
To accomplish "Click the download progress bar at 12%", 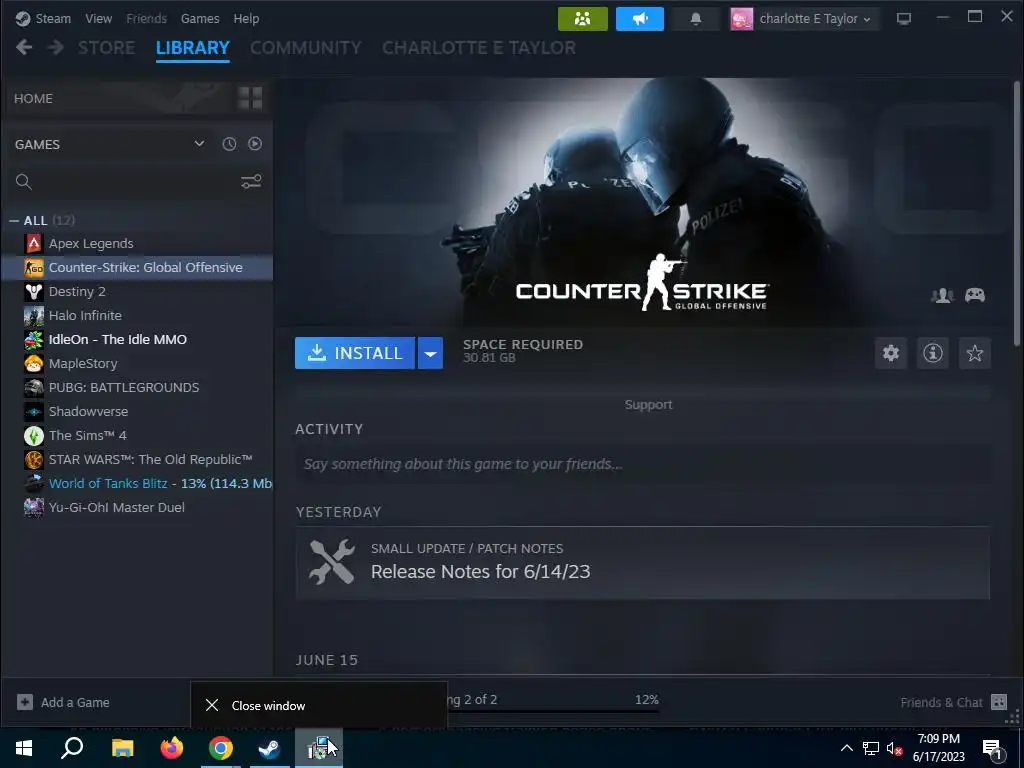I will [554, 711].
